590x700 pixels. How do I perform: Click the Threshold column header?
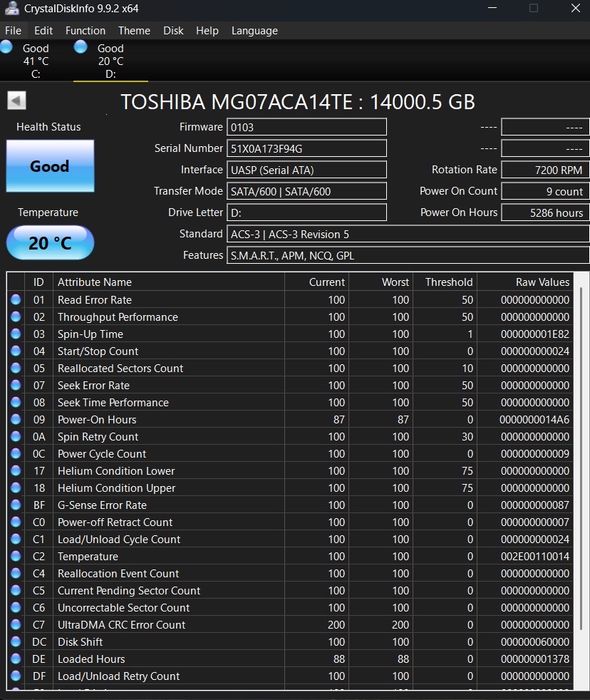tap(445, 282)
